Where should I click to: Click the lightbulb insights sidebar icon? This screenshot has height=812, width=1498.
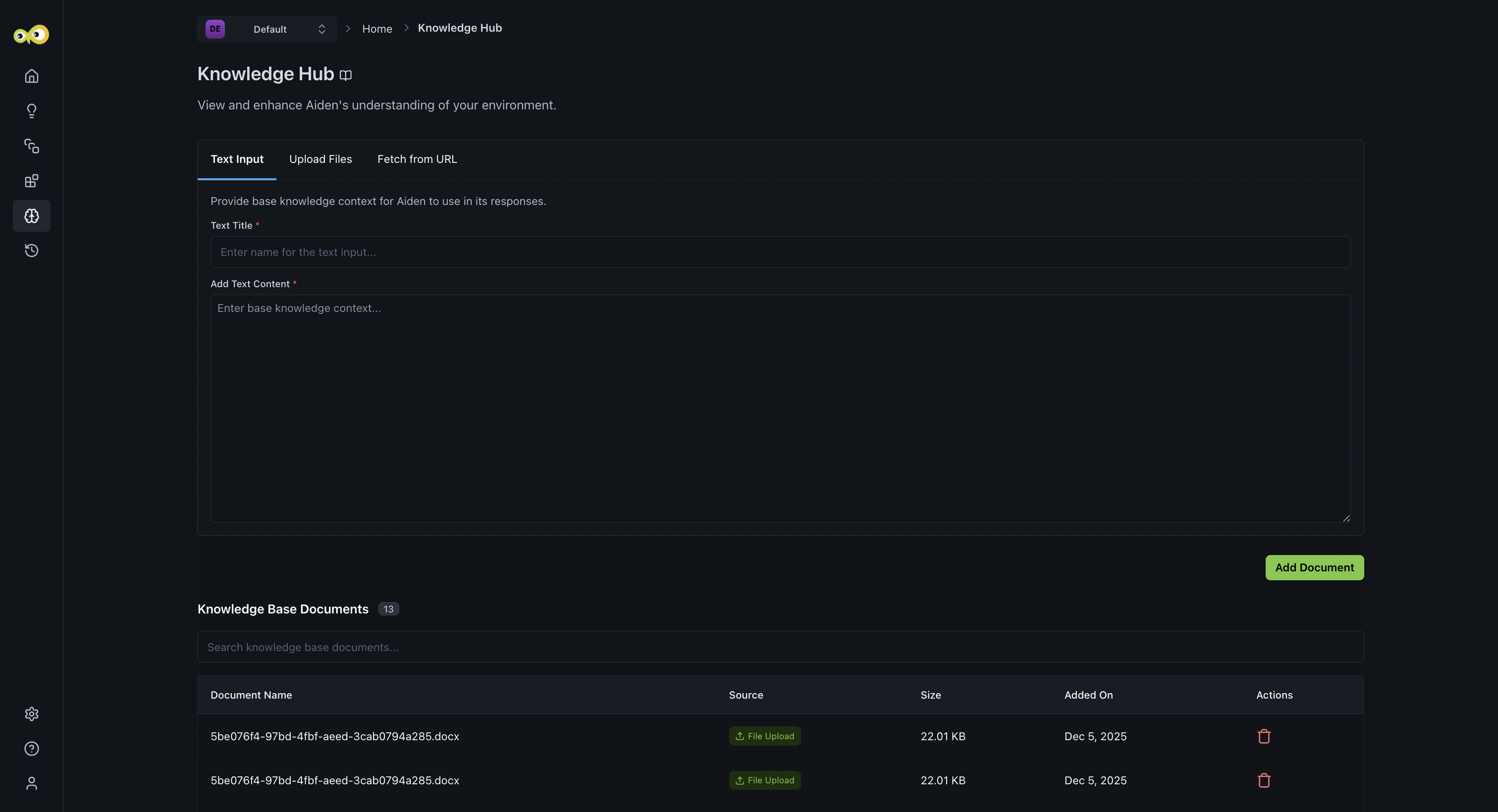[31, 111]
